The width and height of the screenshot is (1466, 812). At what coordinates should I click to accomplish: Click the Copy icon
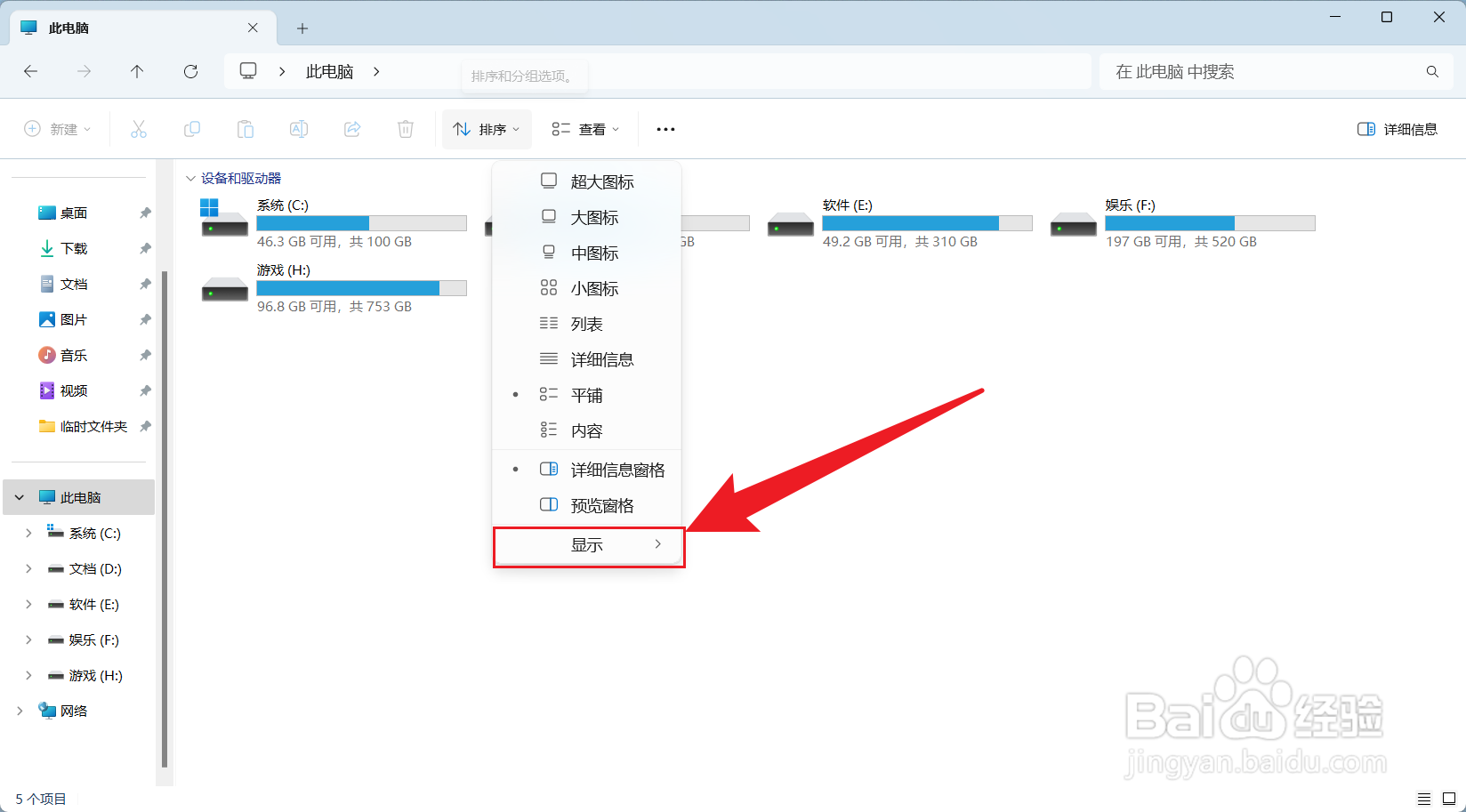click(x=192, y=129)
